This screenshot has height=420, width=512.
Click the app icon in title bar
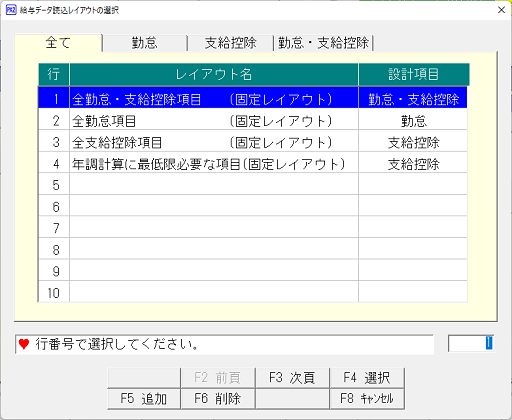click(11, 10)
